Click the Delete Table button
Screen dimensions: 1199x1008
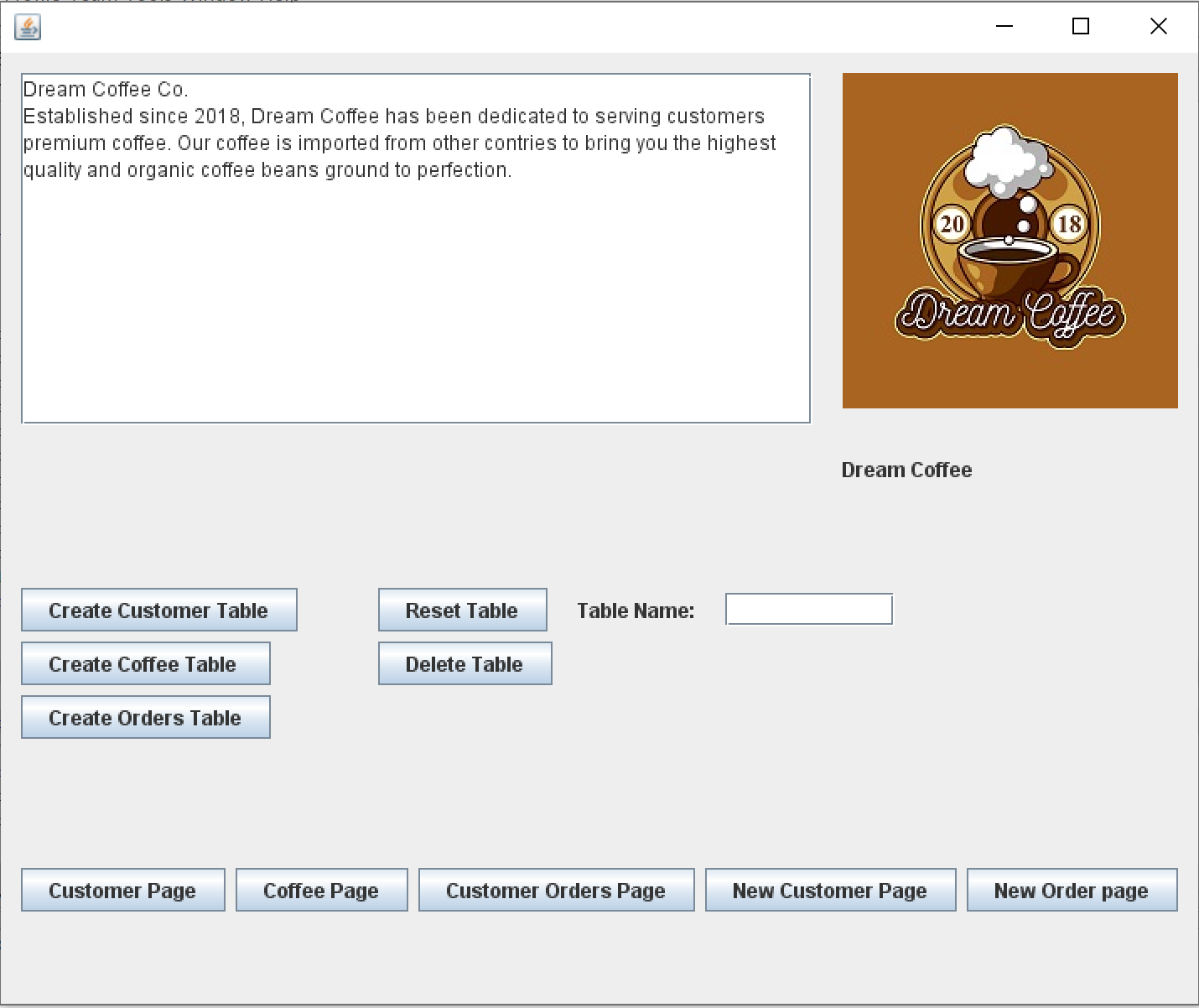[x=465, y=663]
